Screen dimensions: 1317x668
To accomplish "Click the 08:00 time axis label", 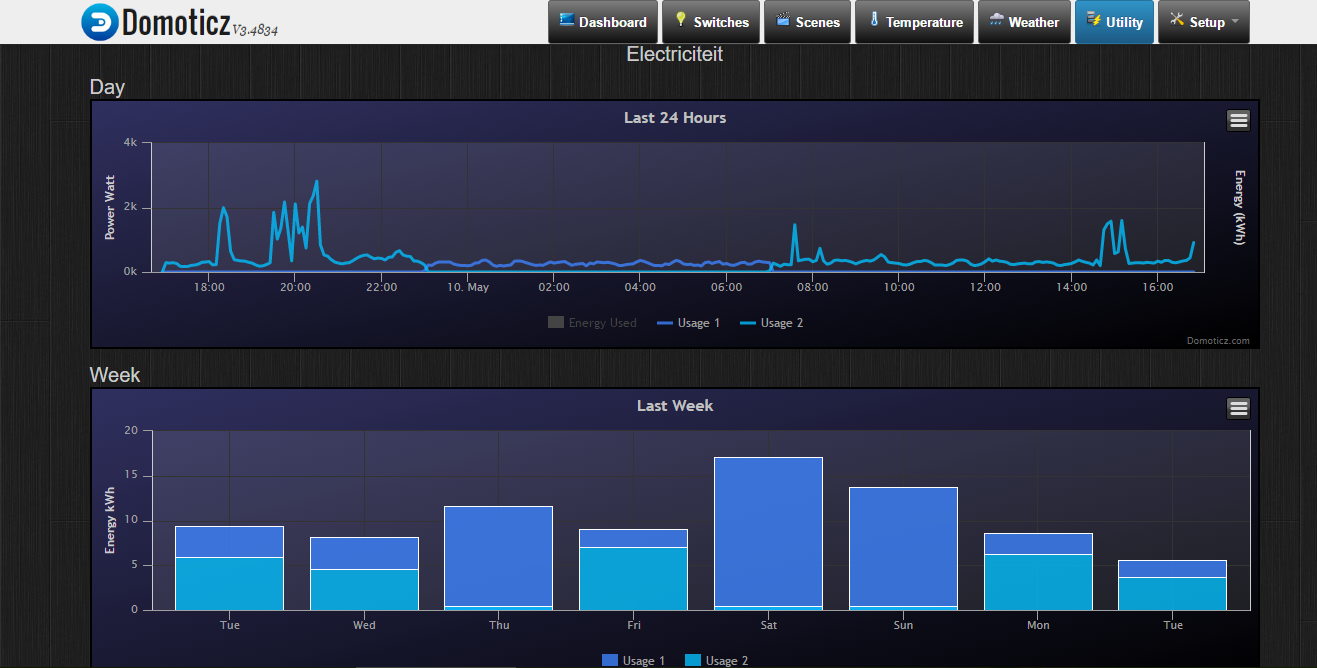I will pyautogui.click(x=813, y=287).
